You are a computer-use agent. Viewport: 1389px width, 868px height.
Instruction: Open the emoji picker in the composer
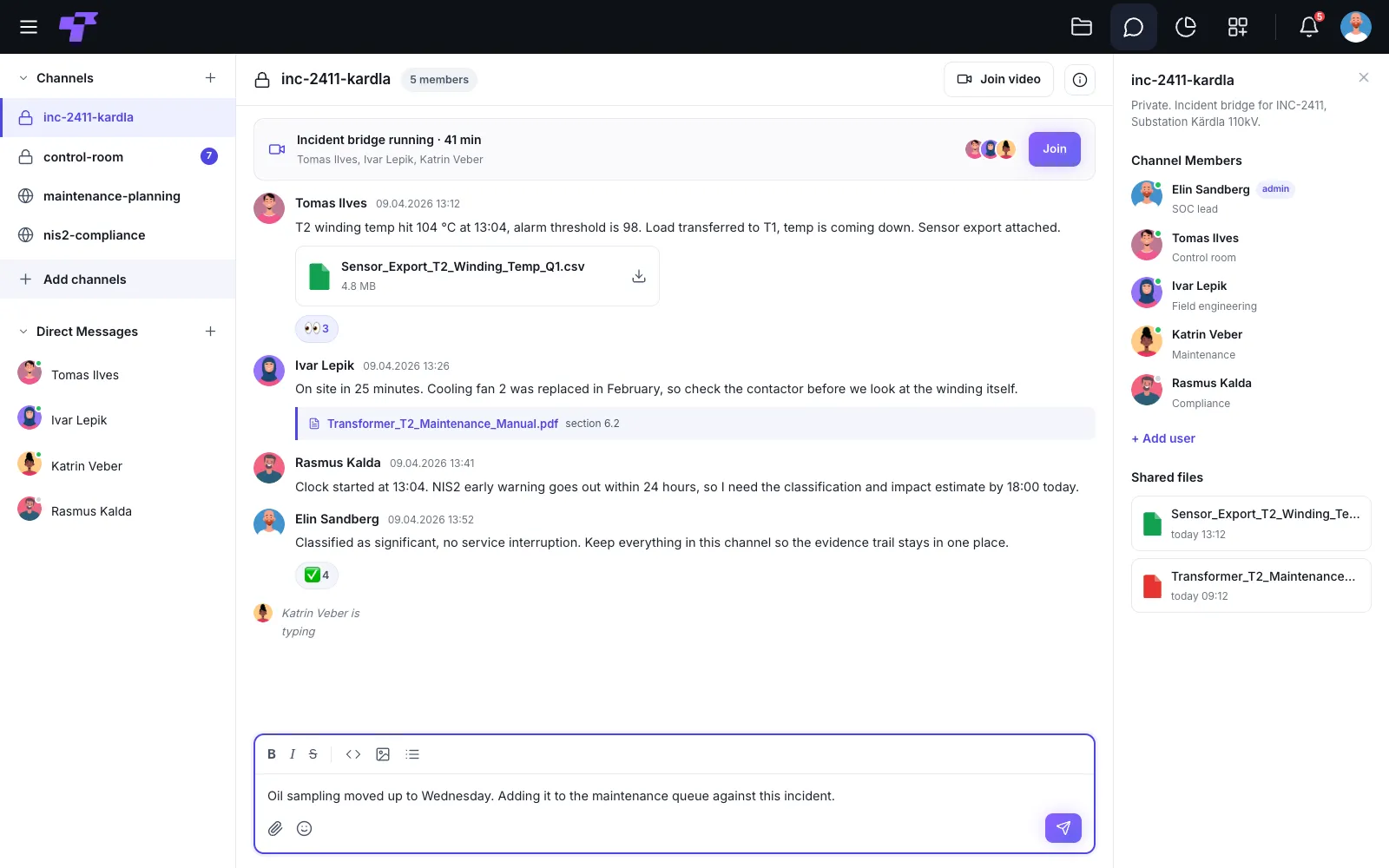tap(305, 828)
